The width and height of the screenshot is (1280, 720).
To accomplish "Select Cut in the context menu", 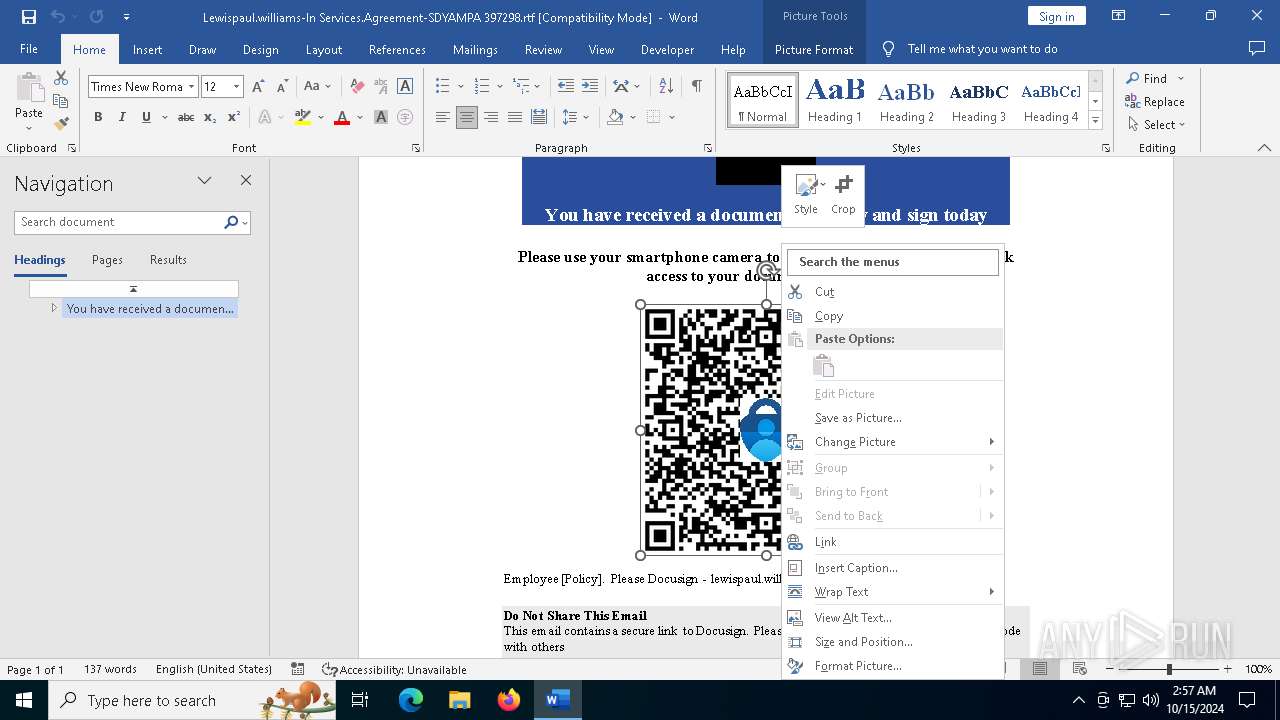I will [894, 292].
